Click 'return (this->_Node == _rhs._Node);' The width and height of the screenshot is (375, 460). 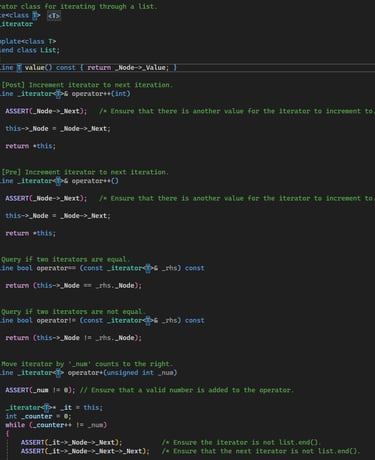[73, 286]
